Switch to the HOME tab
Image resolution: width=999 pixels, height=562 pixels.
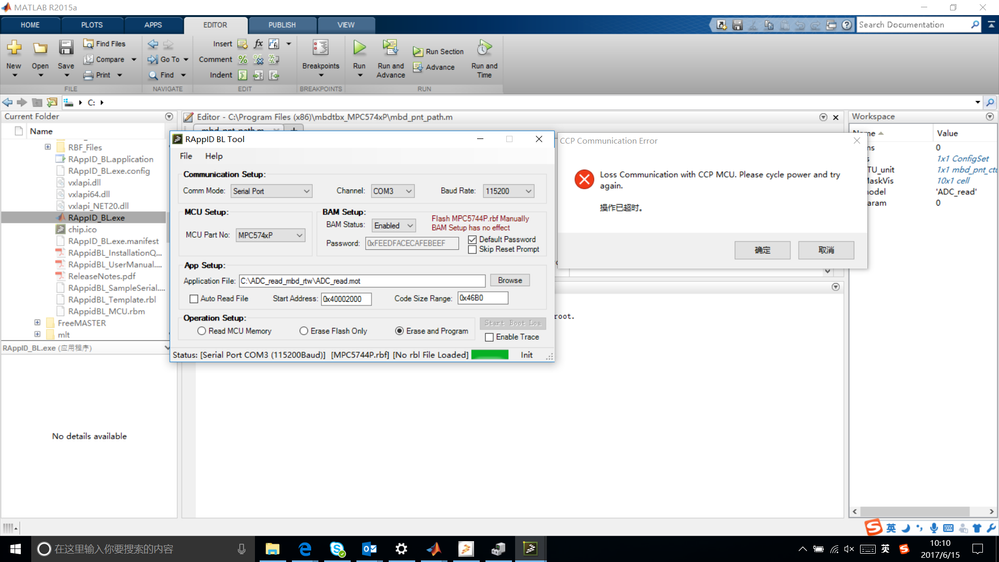pos(30,25)
